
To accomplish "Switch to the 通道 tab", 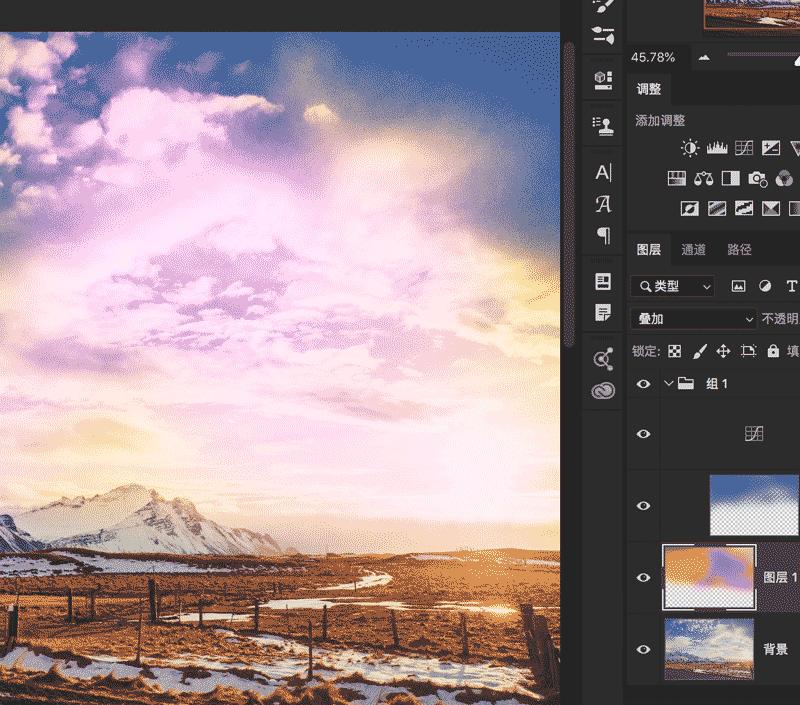I will [693, 250].
